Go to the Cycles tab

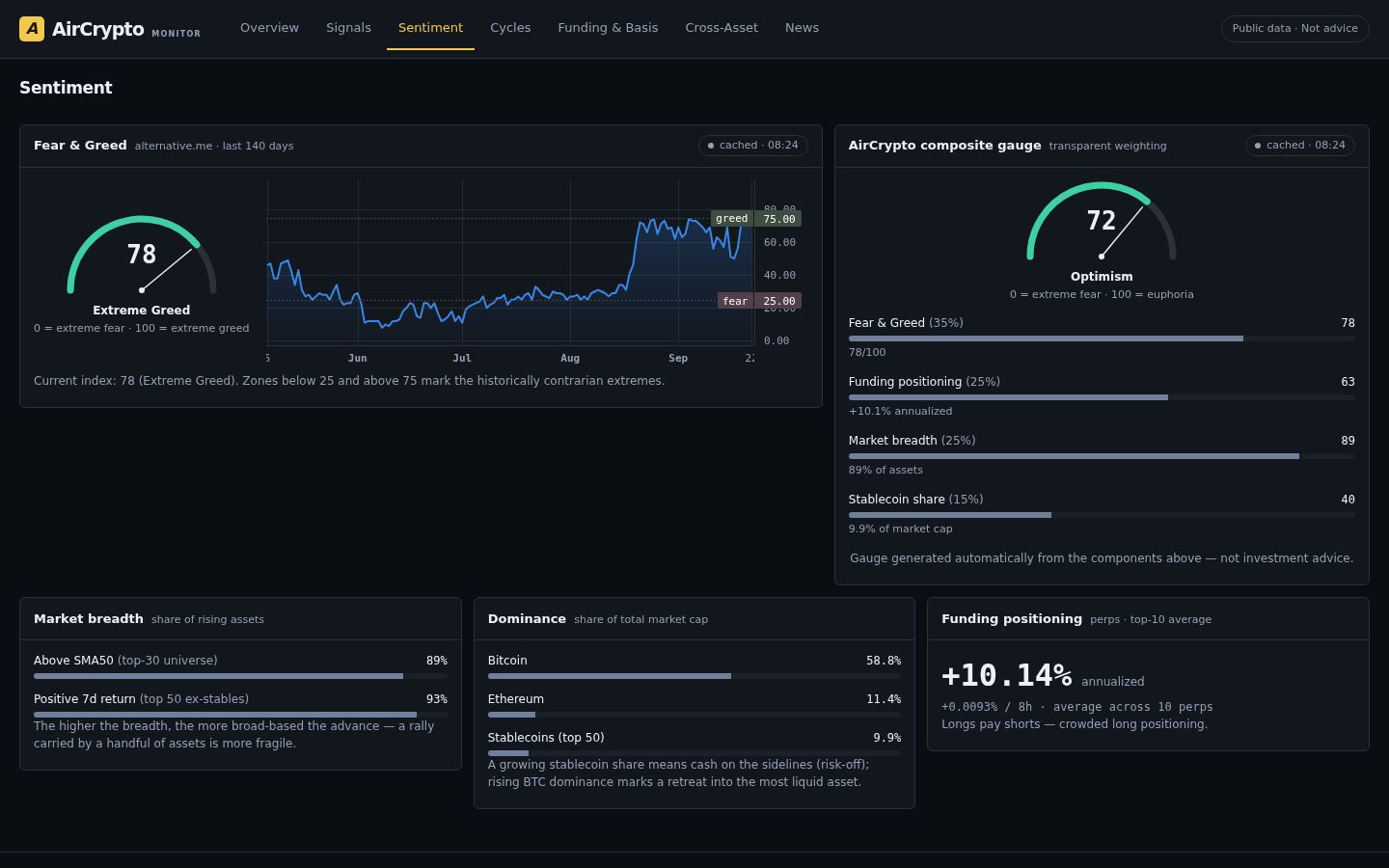(x=510, y=28)
